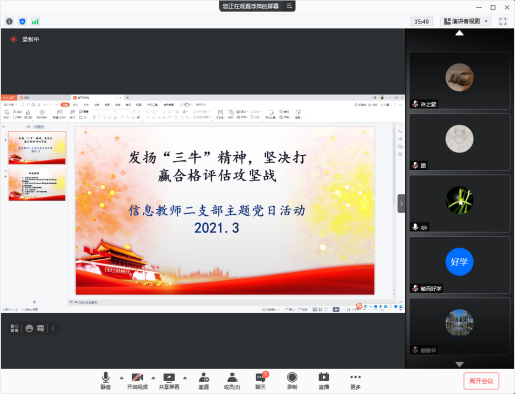Open the emoji reactions icon
This screenshot has width=515, height=394.
[29, 328]
